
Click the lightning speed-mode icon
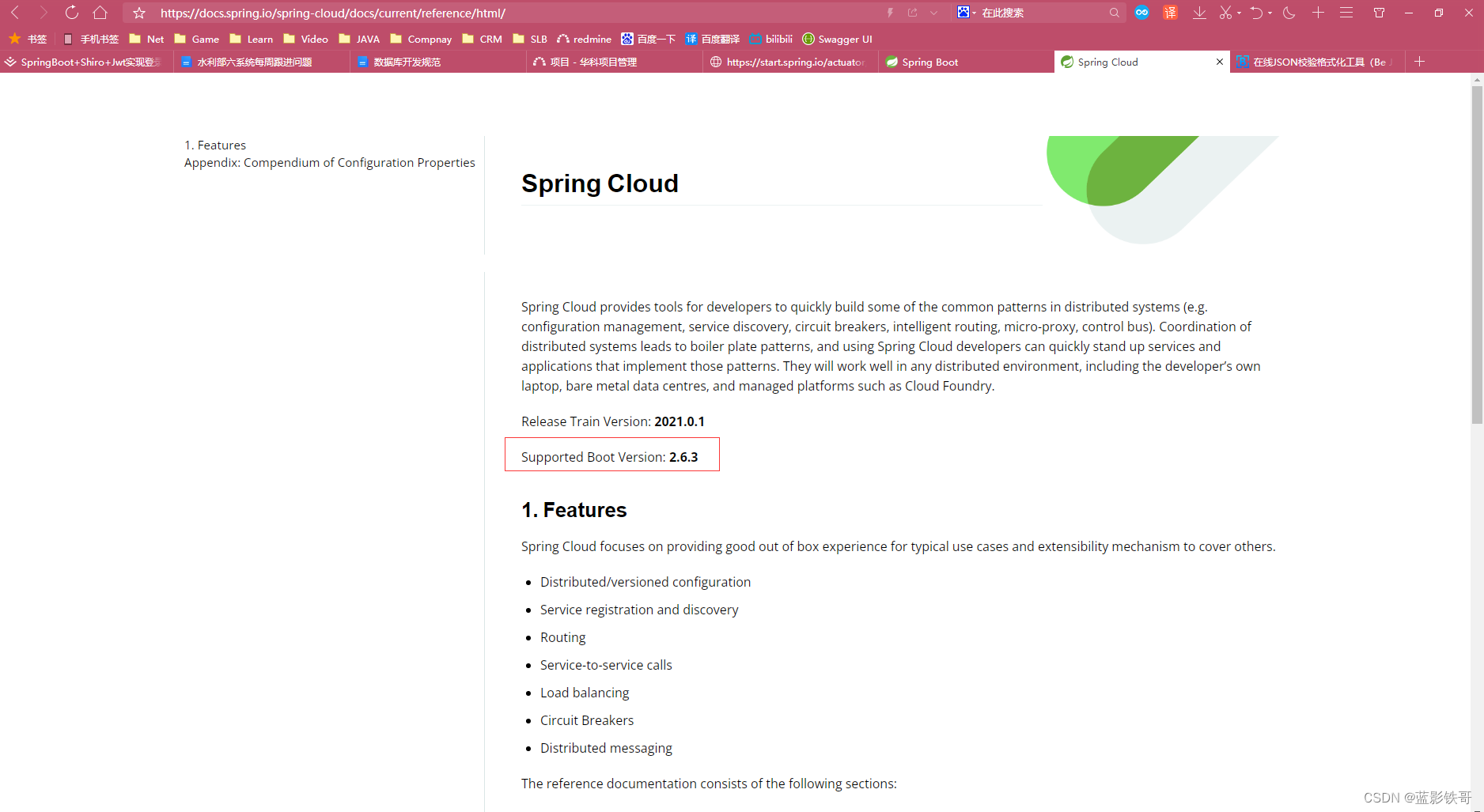coord(890,13)
